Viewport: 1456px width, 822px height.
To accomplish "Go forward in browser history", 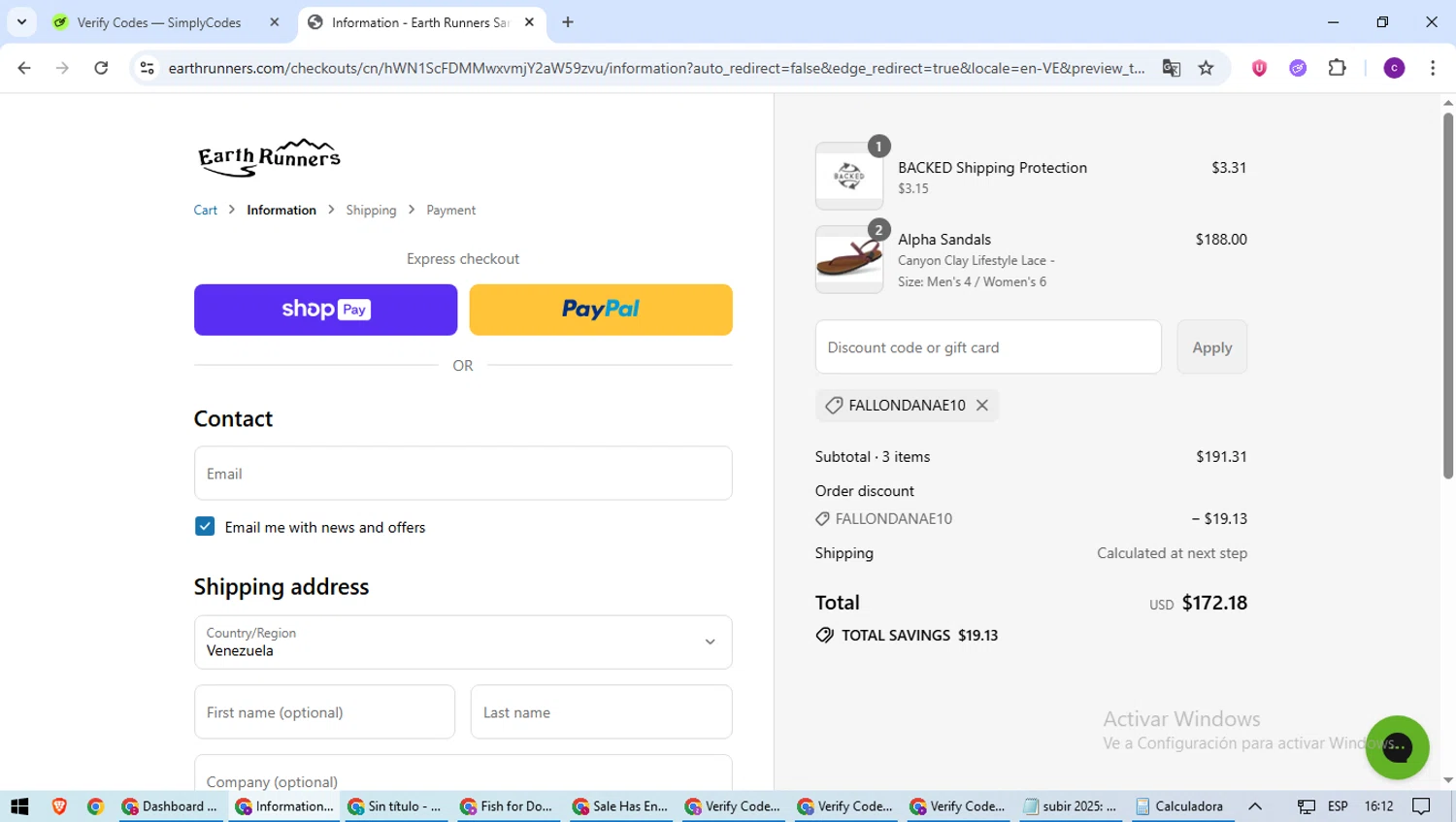I will (62, 68).
